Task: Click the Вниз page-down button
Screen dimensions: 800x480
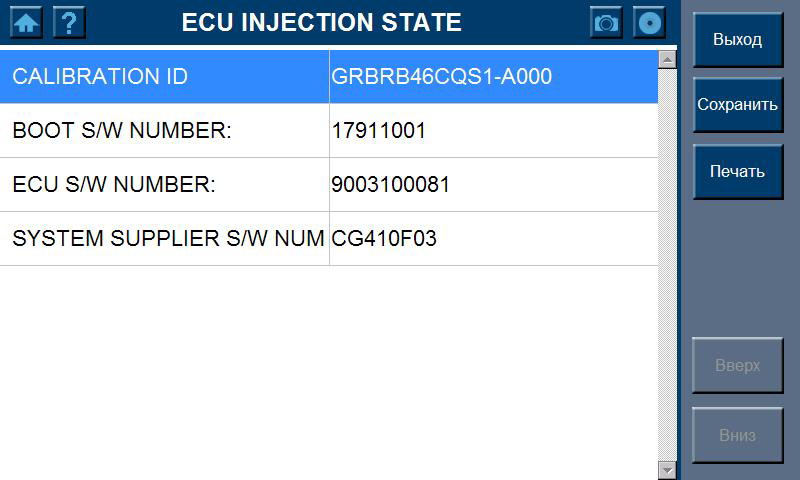Action: (x=738, y=435)
